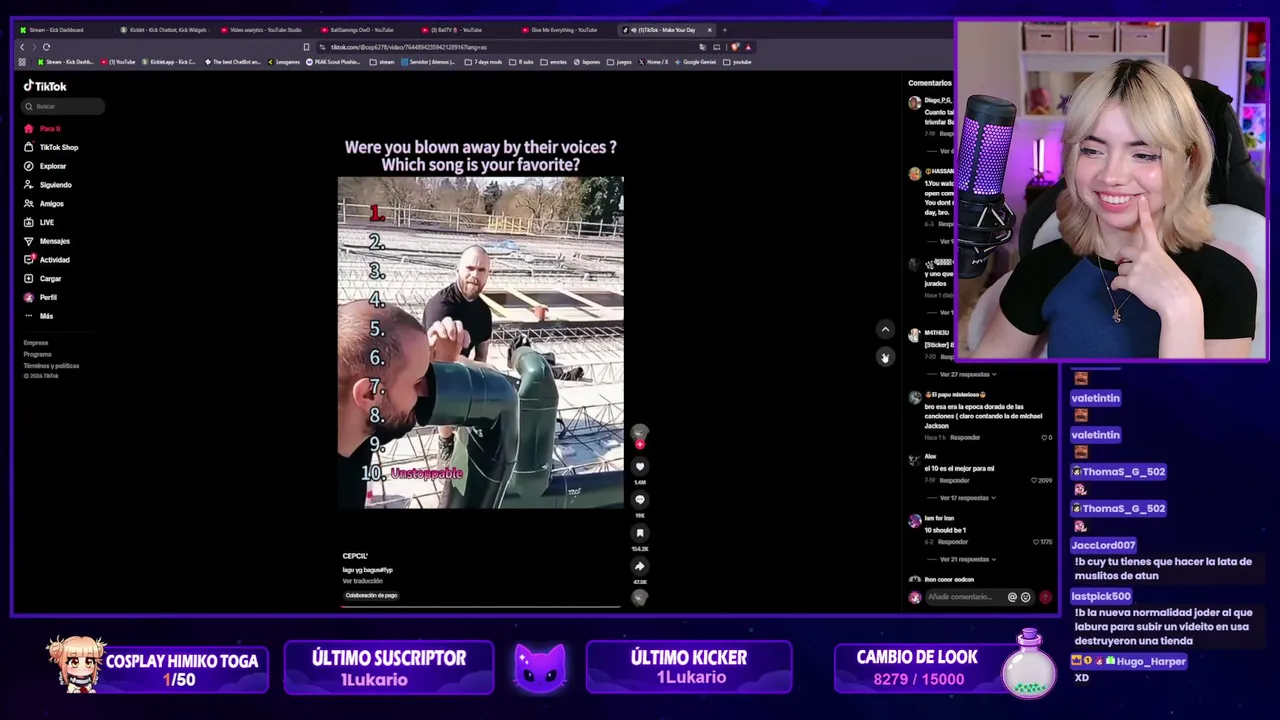Open Actividad notifications
Viewport: 1280px width, 720px height.
(47, 260)
